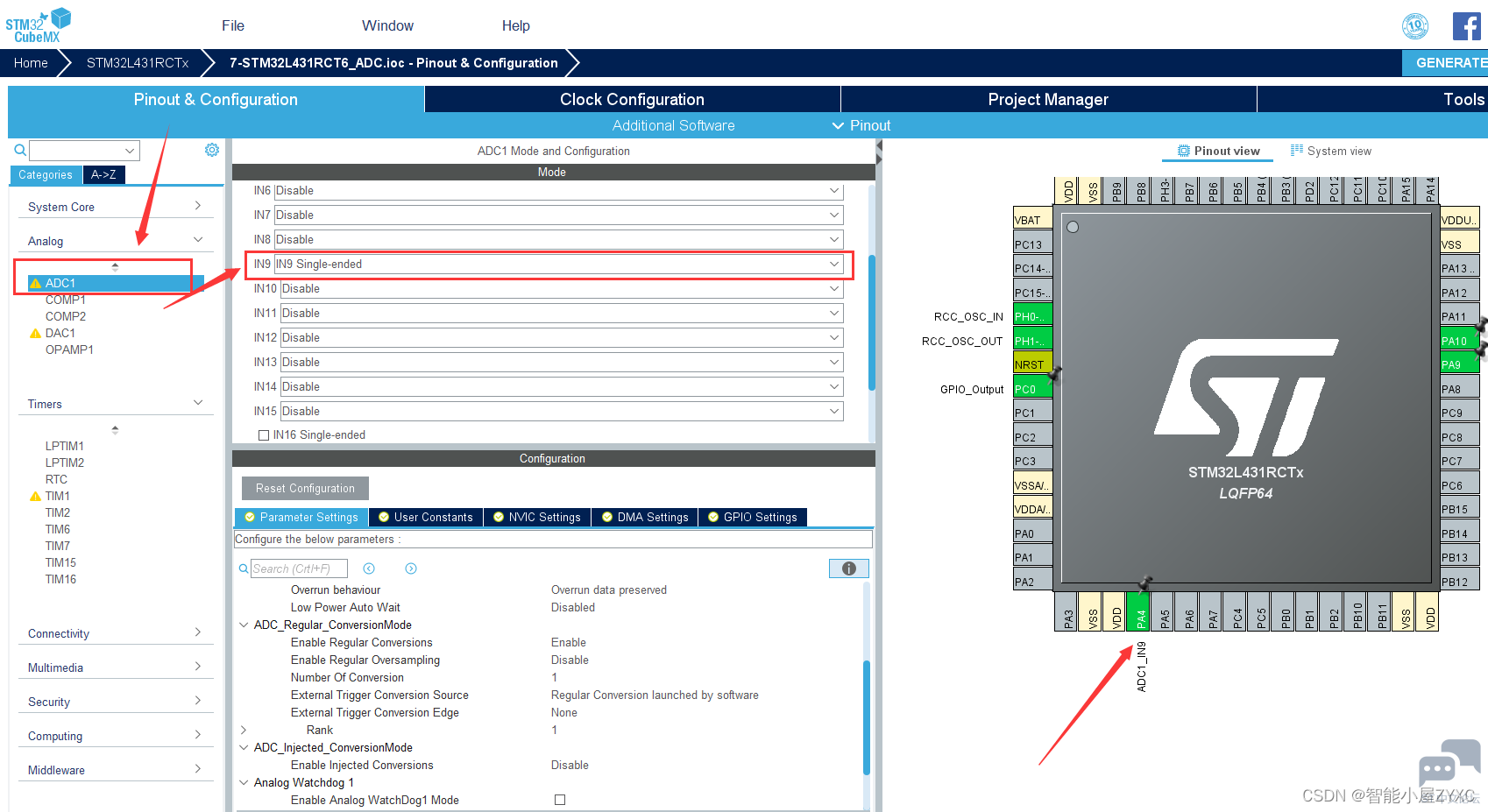The width and height of the screenshot is (1488, 812).
Task: Select COMP1 in the Analog list
Action: [66, 300]
